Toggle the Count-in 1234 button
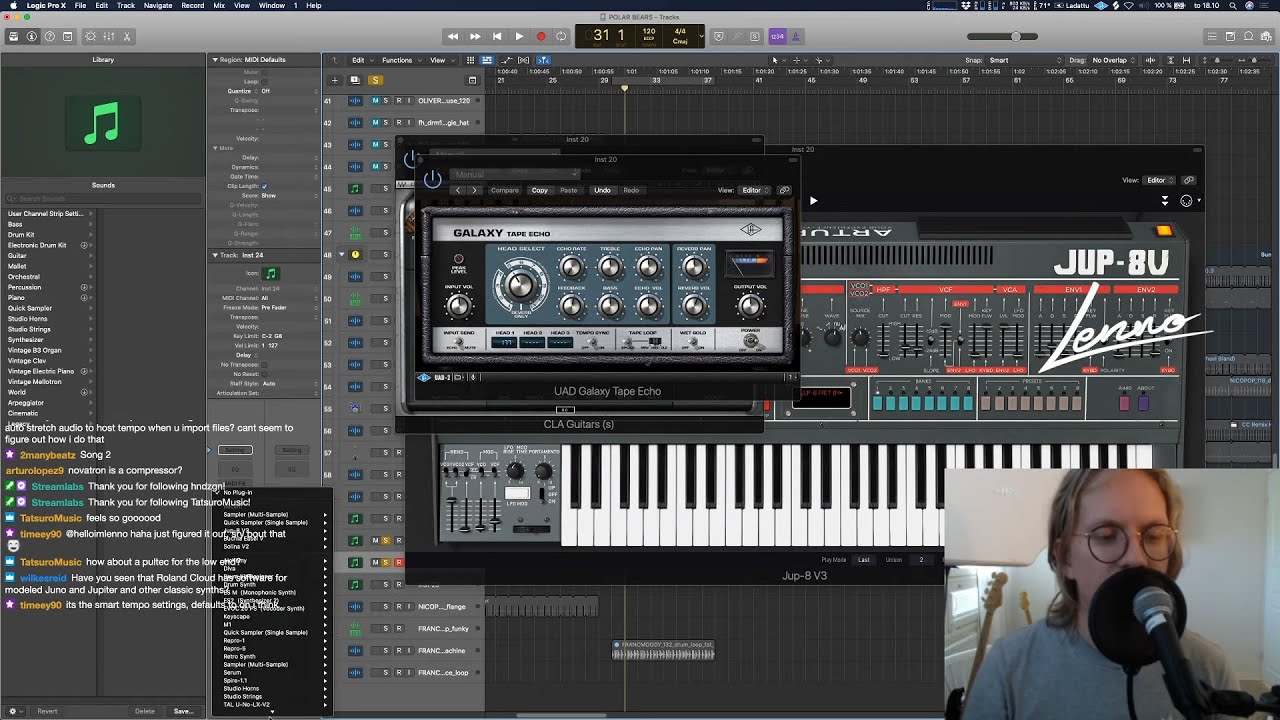The height and width of the screenshot is (720, 1280). click(x=777, y=36)
